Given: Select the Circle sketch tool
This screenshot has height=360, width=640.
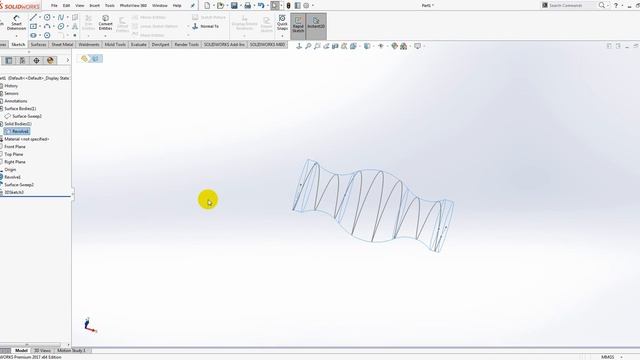Looking at the screenshot, I should coord(47,17).
